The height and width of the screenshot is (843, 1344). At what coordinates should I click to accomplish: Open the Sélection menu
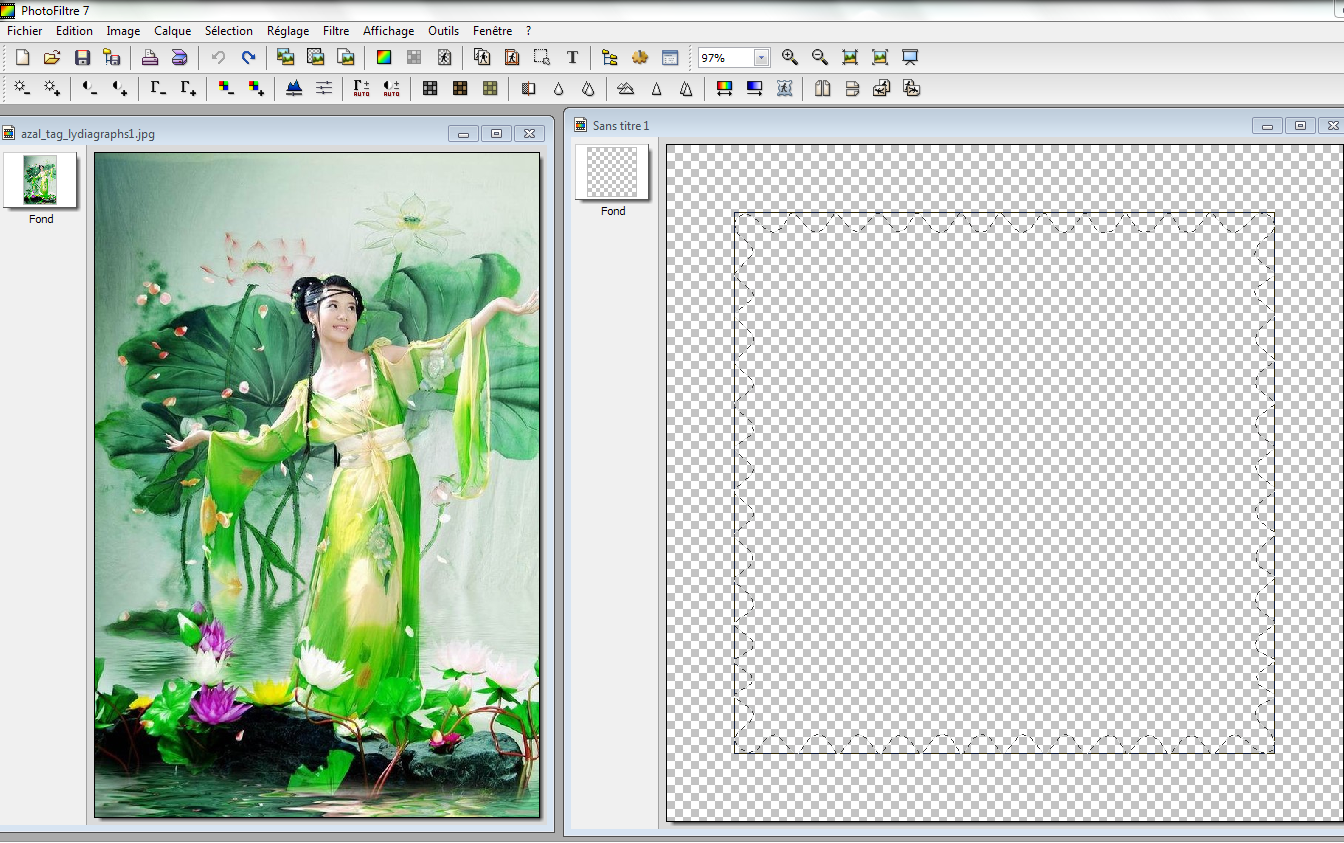tap(229, 31)
